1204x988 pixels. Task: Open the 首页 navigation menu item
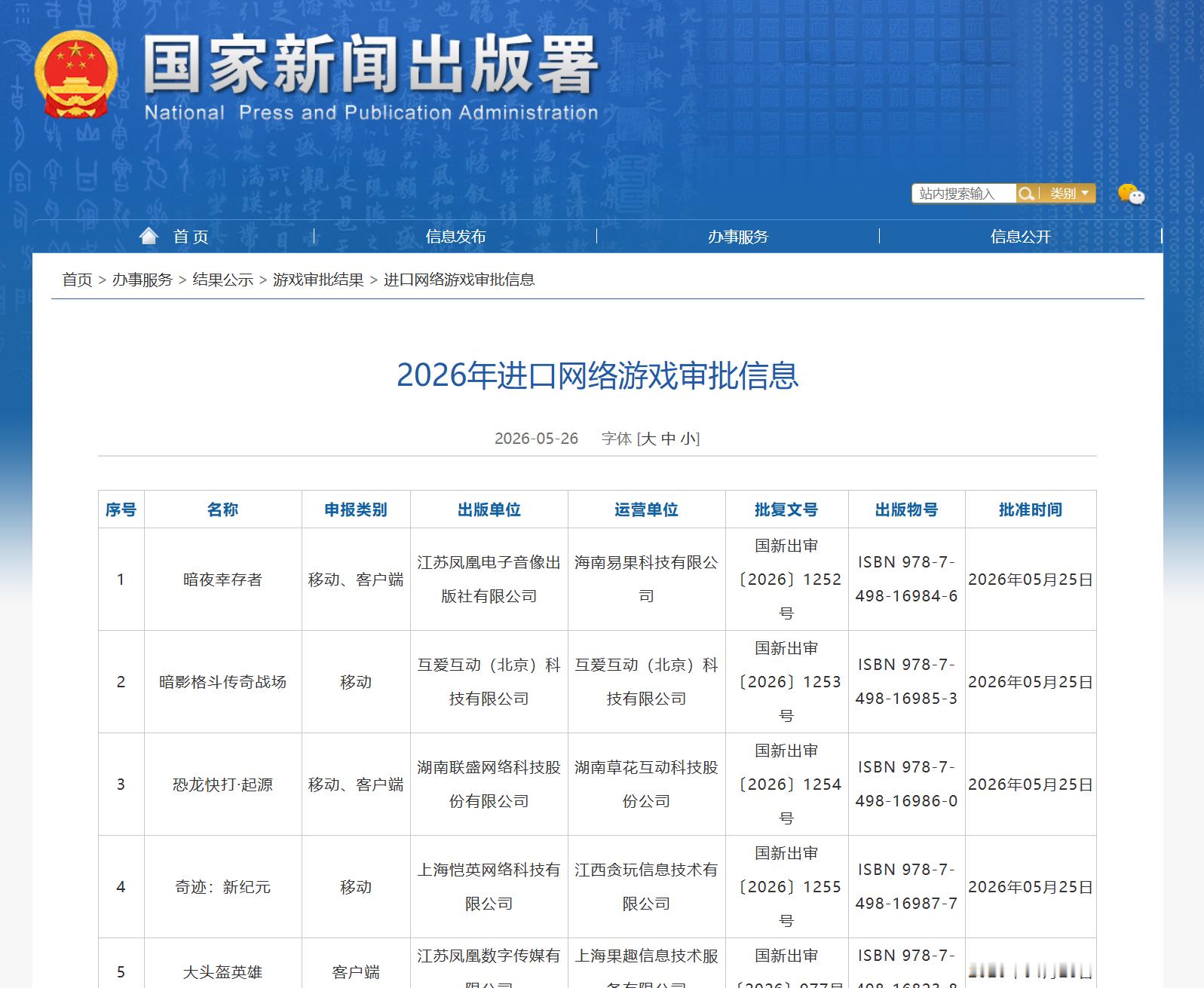click(x=191, y=237)
